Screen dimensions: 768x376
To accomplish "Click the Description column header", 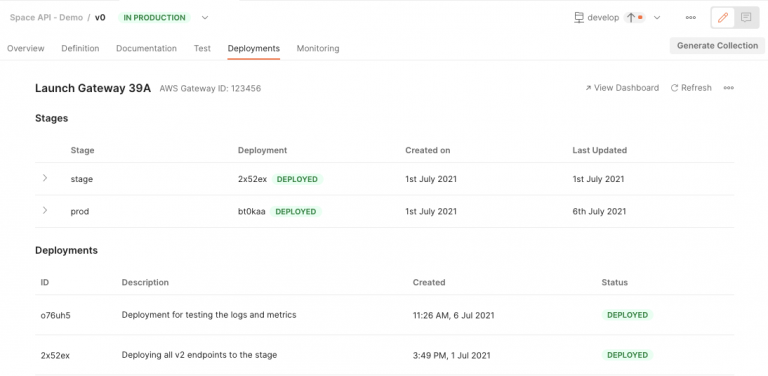I will click(145, 282).
